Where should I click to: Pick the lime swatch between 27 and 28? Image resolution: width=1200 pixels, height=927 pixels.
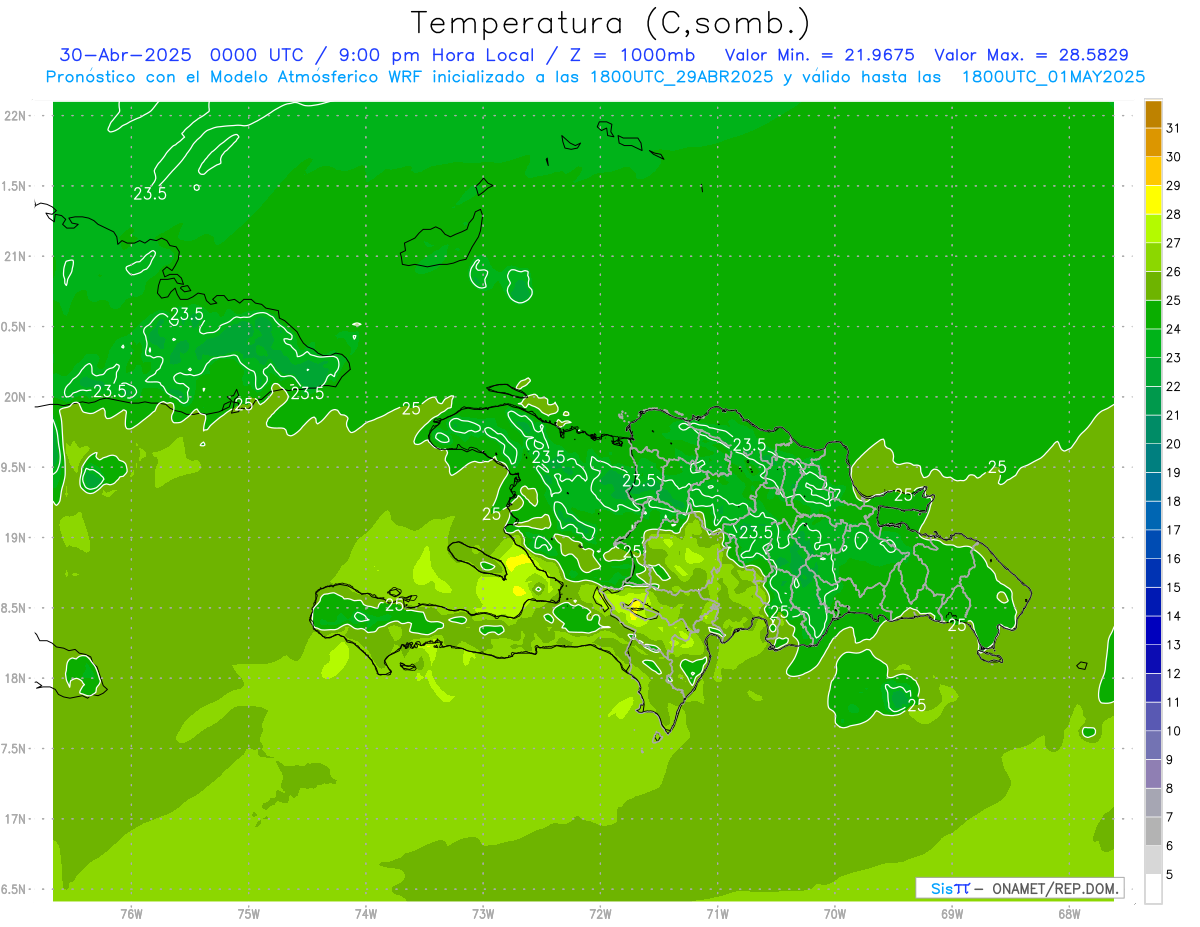pyautogui.click(x=1153, y=229)
